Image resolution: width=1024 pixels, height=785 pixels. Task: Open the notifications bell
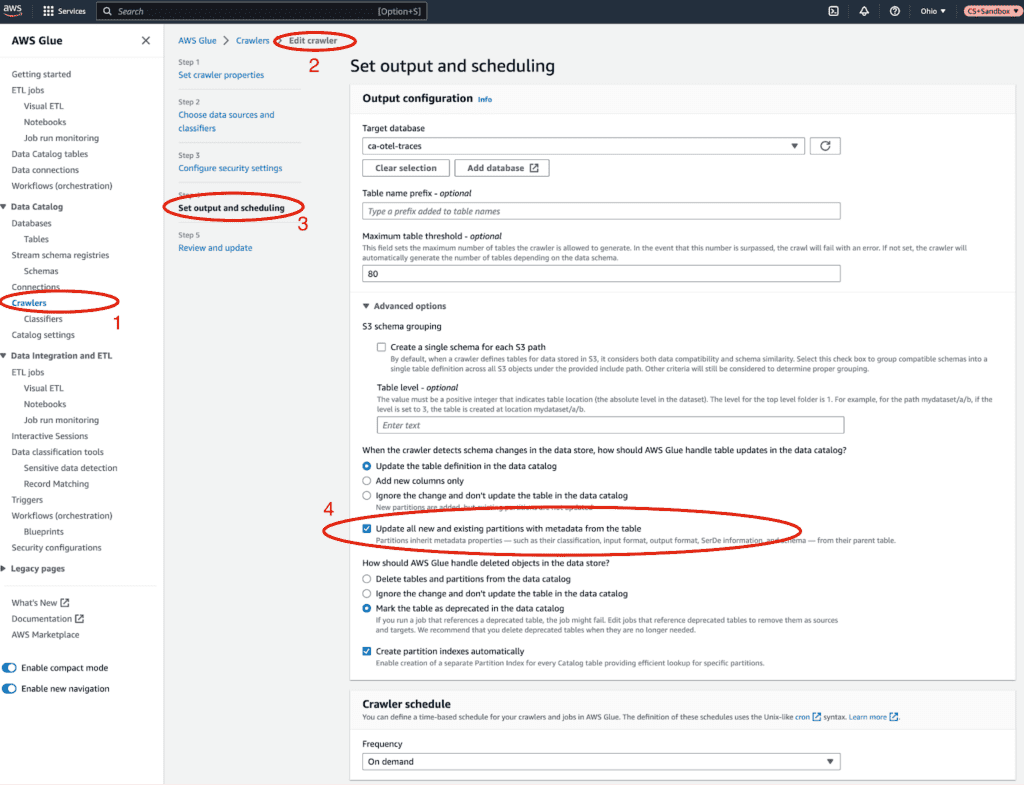tap(864, 11)
